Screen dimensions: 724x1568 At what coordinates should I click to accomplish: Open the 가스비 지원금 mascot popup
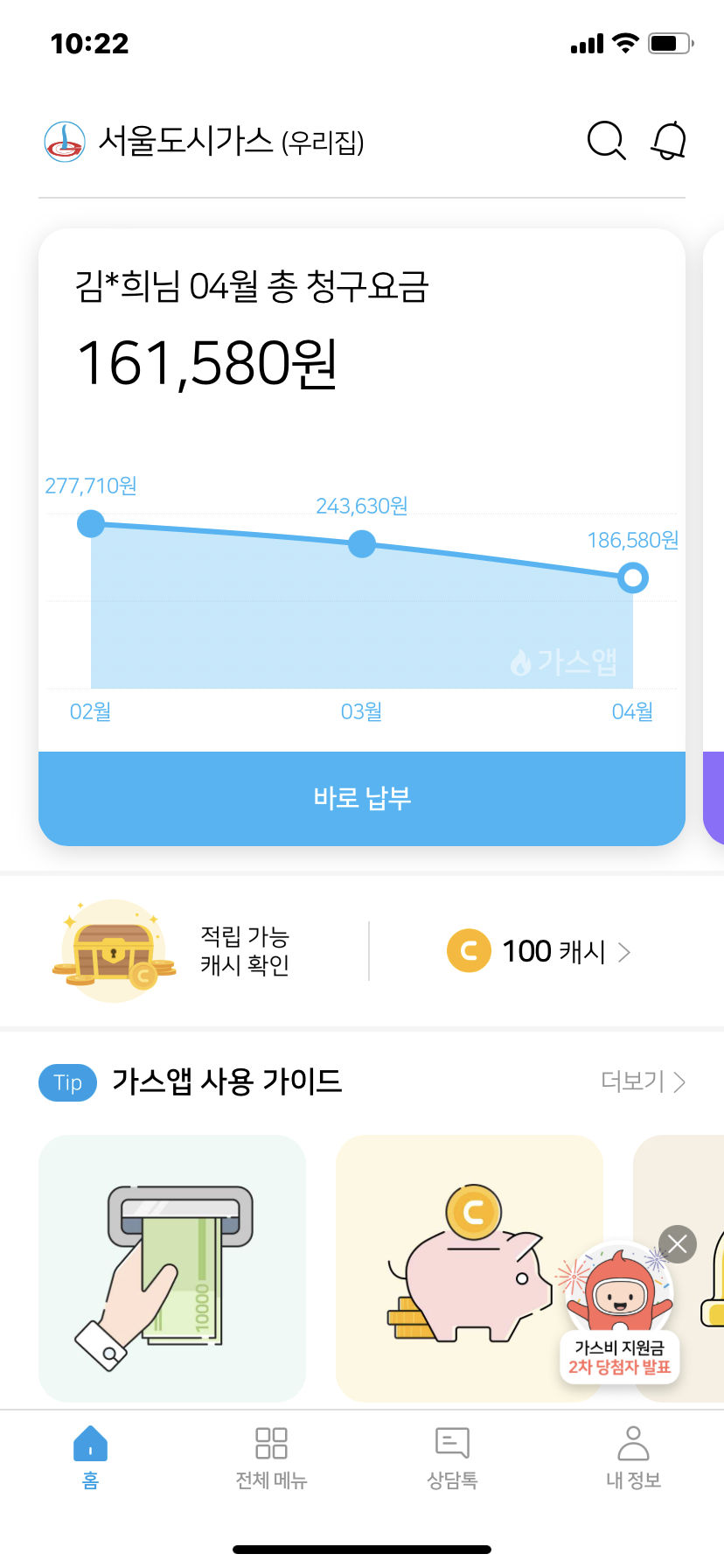click(x=619, y=1312)
